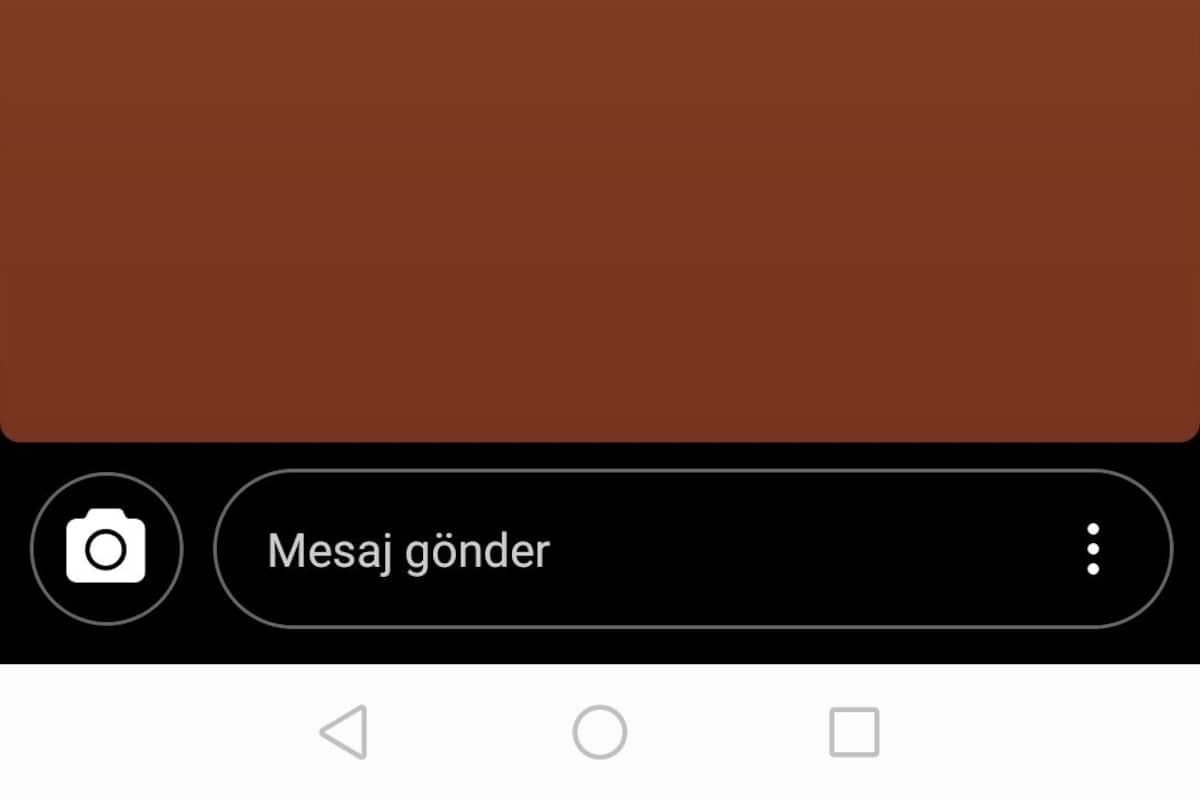Tap the brown story image area

(x=600, y=220)
